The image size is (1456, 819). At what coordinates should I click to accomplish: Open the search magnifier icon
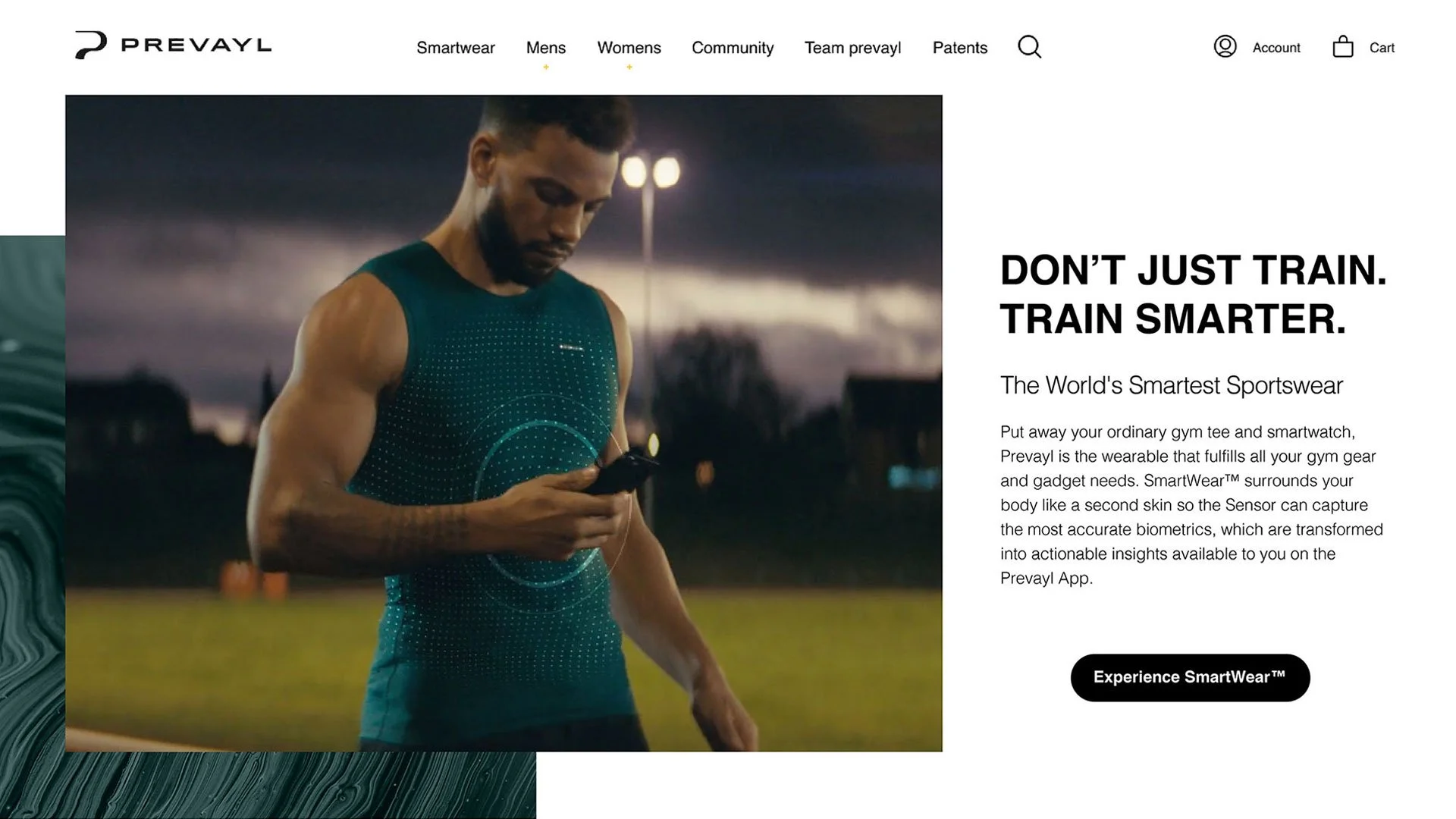1029,47
